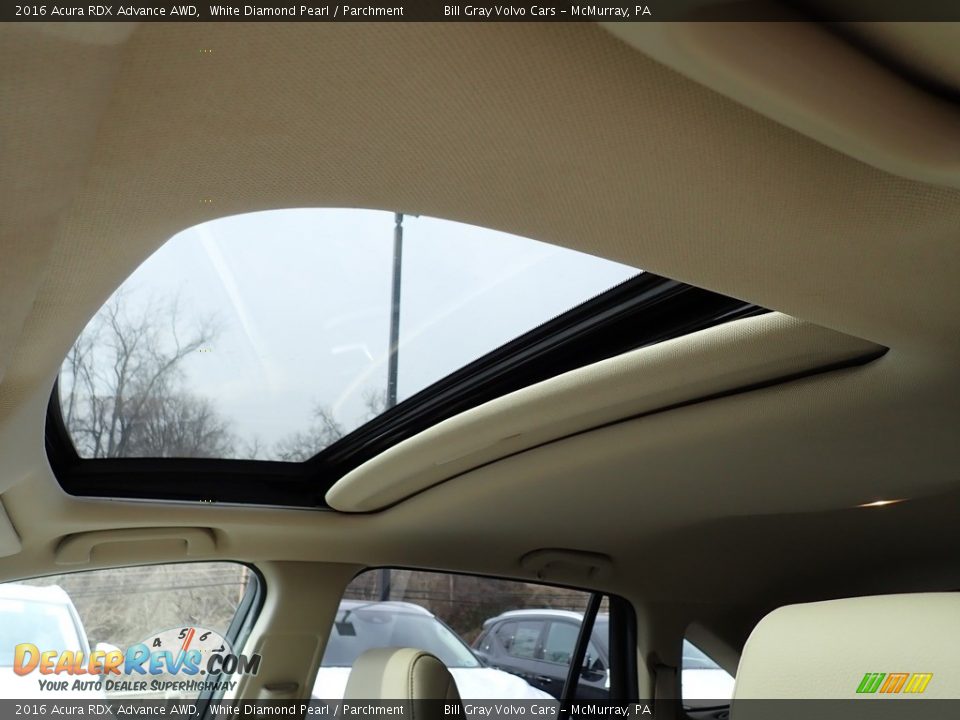Click the top "Bill Gray Volvo Cars - McMurray, PA" text
Image resolution: width=960 pixels, height=720 pixels.
click(546, 11)
